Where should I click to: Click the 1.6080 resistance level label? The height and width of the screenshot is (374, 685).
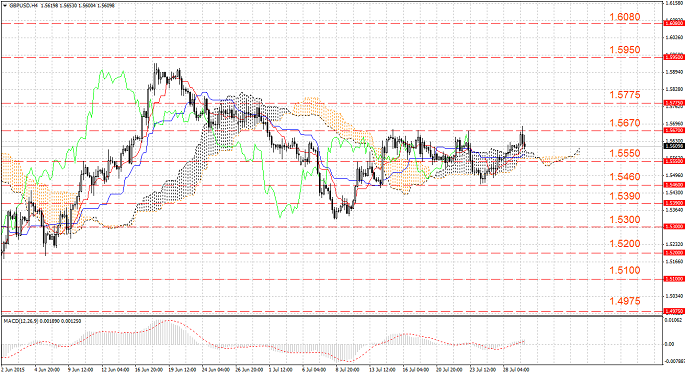(625, 17)
